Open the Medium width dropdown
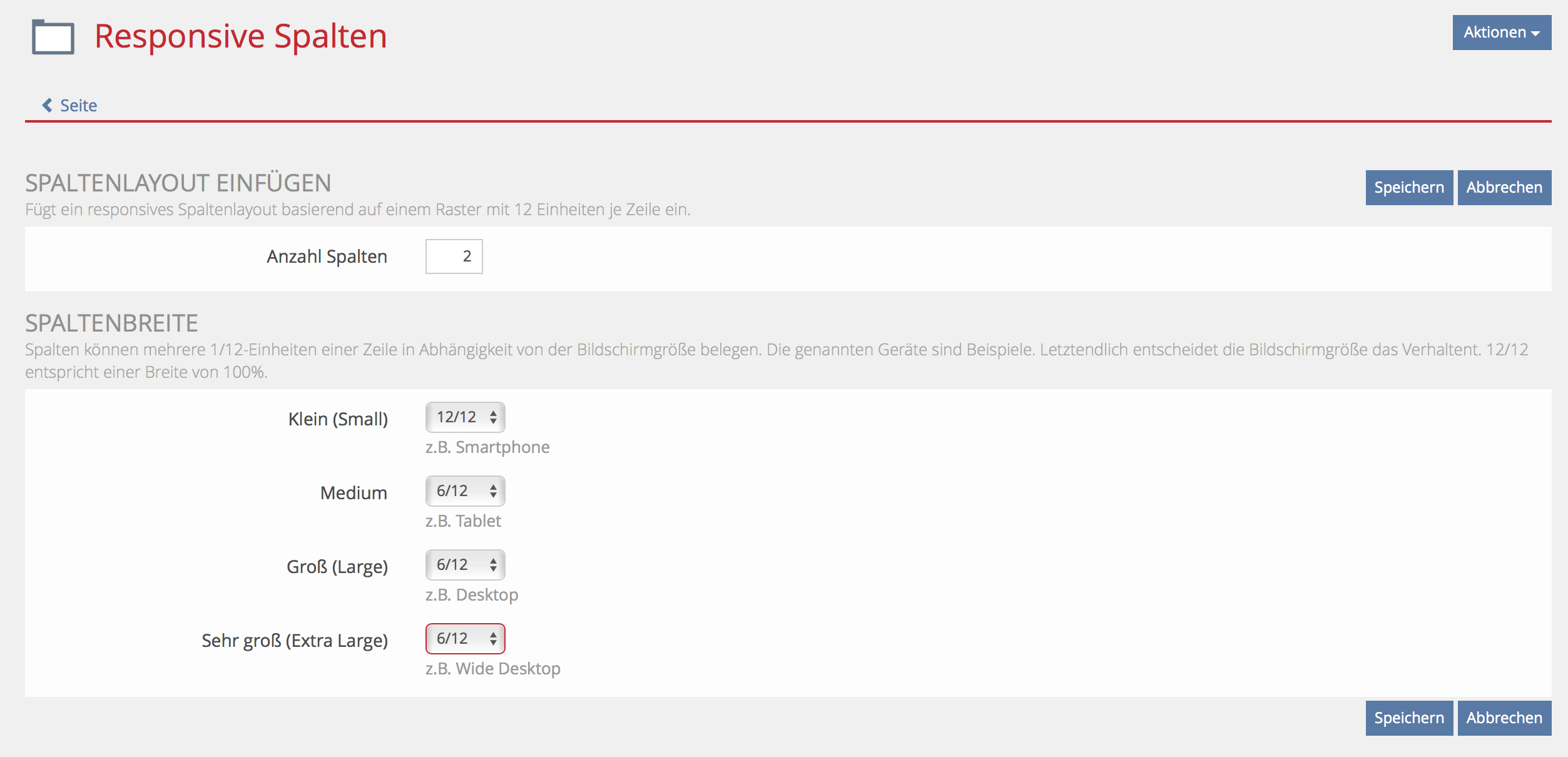 click(x=457, y=491)
